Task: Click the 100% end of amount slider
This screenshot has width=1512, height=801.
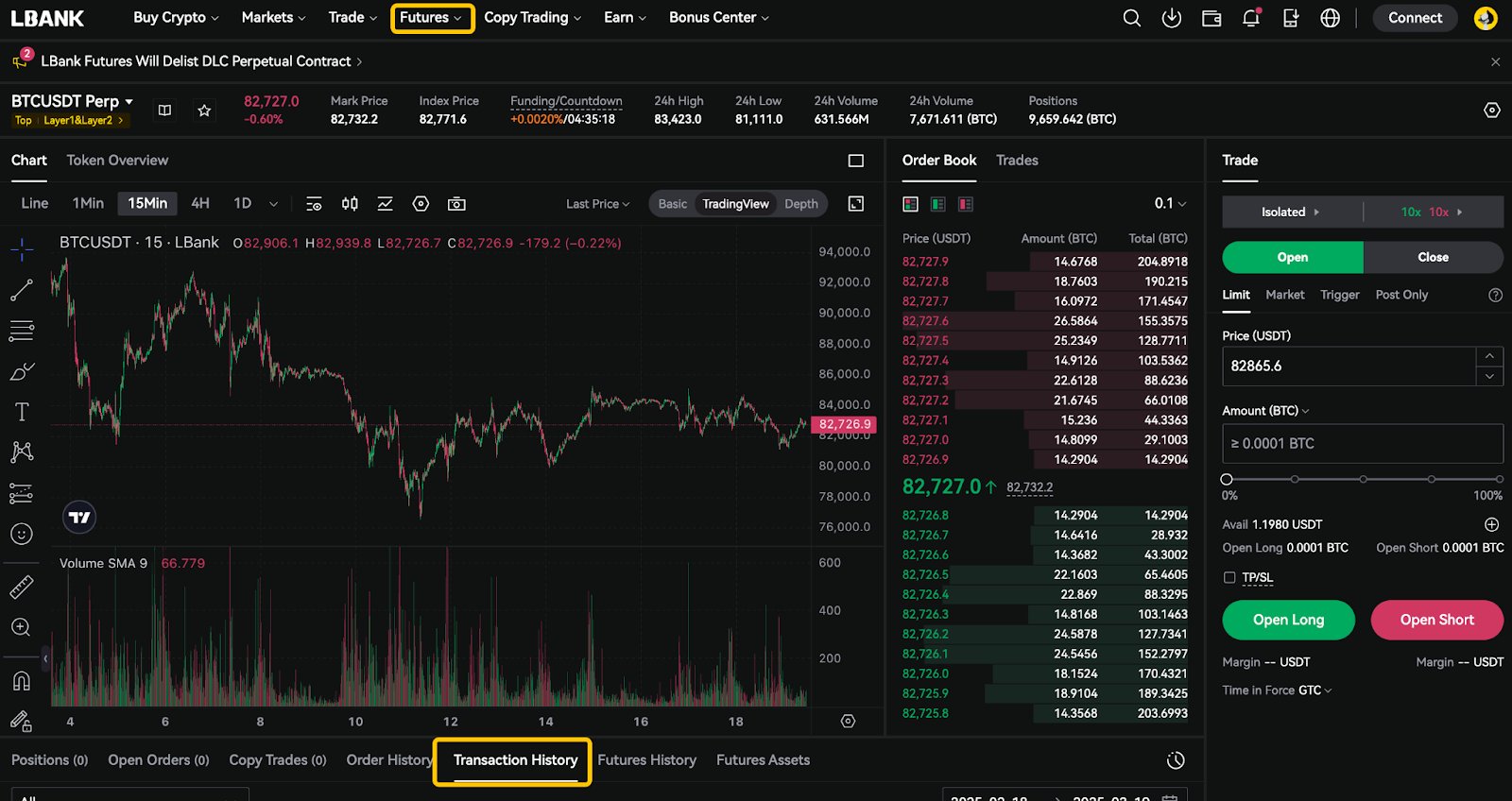Action: (x=1499, y=480)
